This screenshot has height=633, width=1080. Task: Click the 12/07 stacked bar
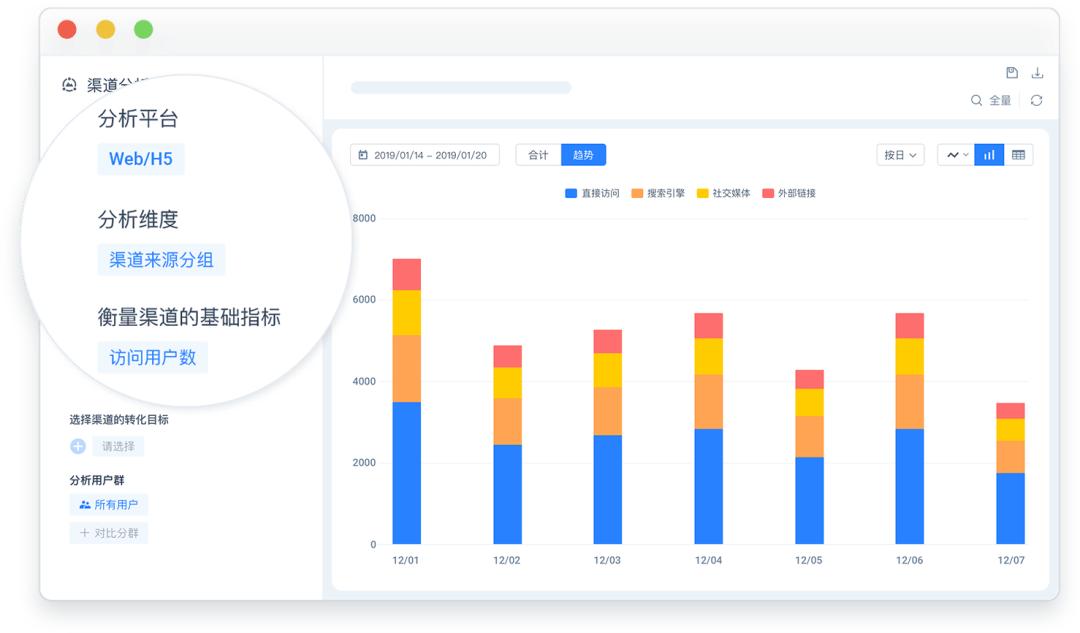1010,473
